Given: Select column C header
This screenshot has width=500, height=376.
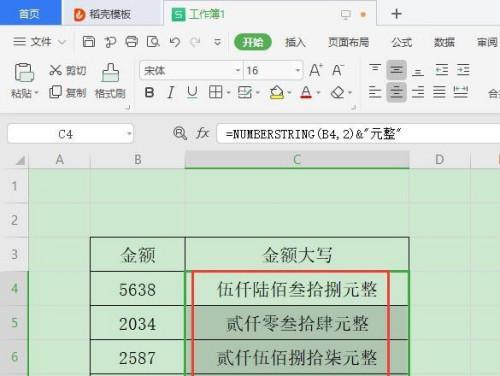Looking at the screenshot, I should 297,160.
